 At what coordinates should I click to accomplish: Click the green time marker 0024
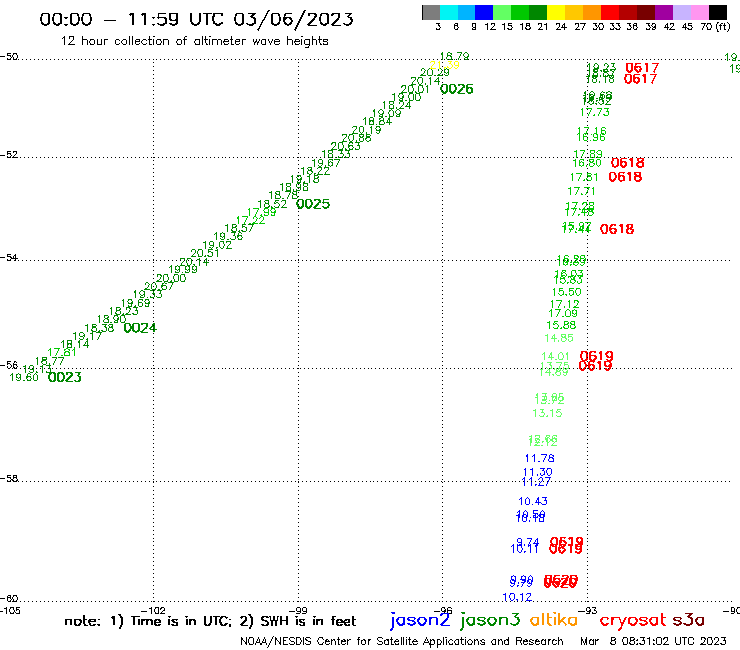click(140, 328)
